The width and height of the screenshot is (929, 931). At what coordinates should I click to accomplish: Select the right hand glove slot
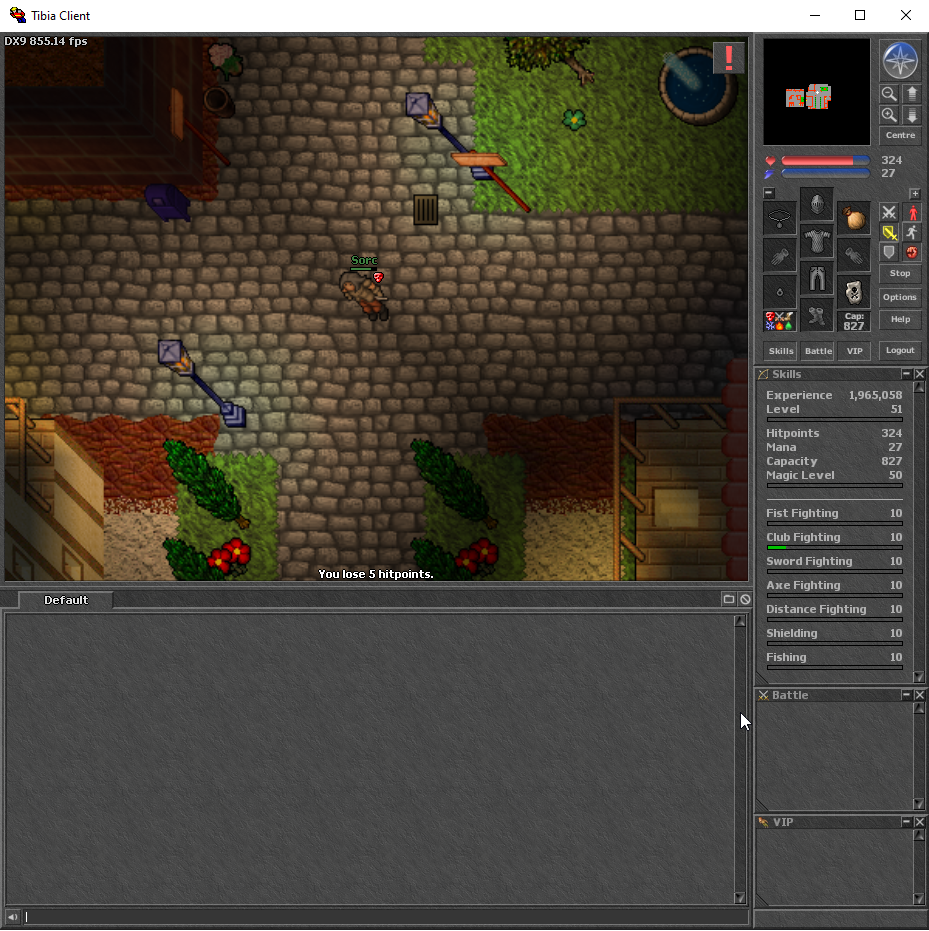click(854, 255)
